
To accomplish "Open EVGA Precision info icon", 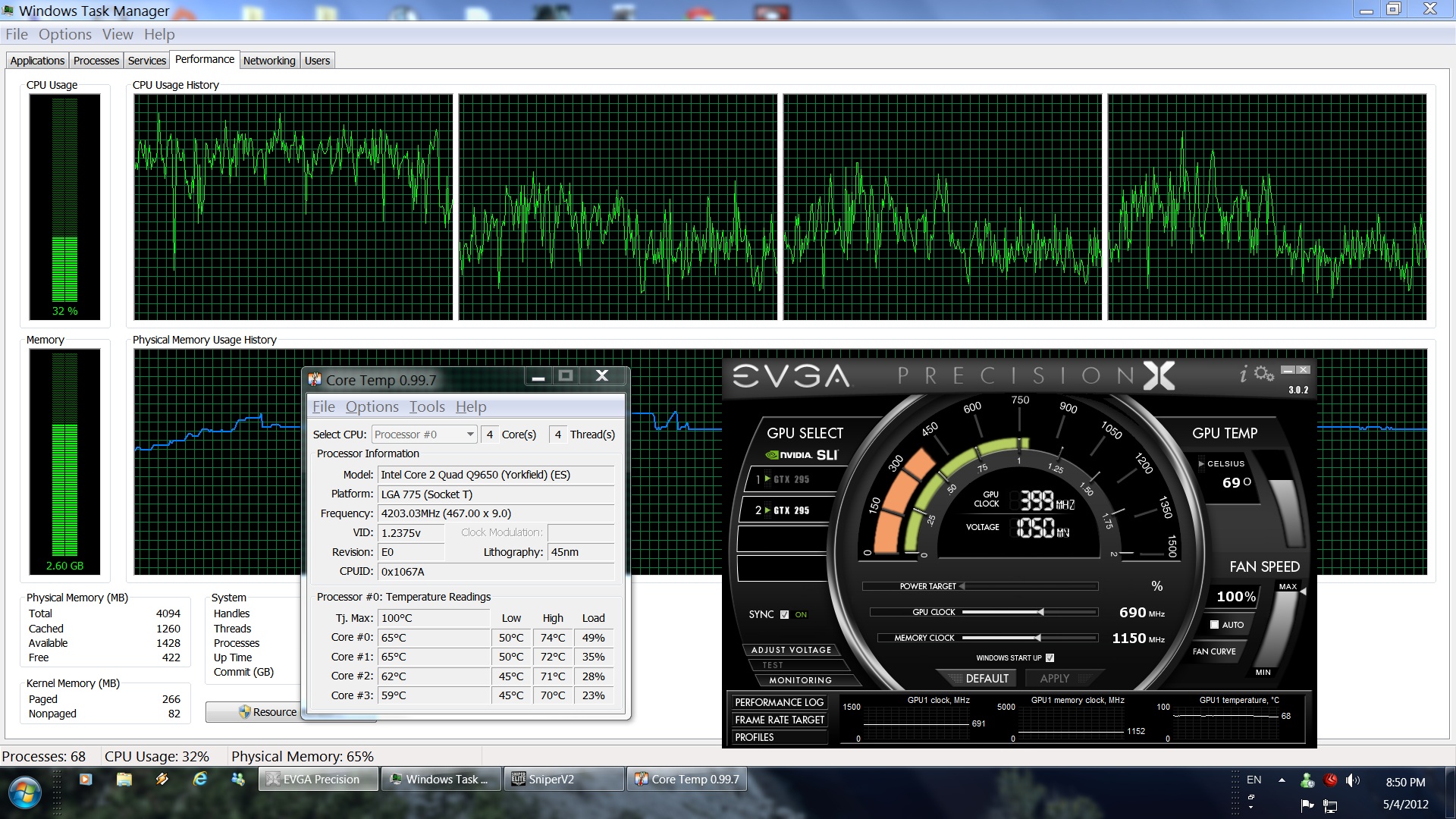I will click(1243, 374).
